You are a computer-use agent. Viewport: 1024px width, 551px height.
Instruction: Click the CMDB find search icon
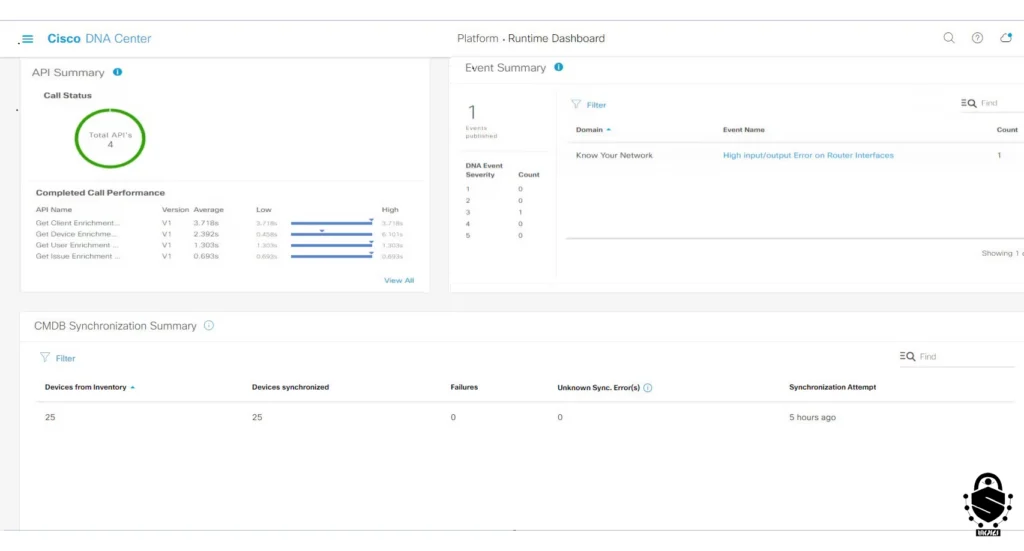907,356
